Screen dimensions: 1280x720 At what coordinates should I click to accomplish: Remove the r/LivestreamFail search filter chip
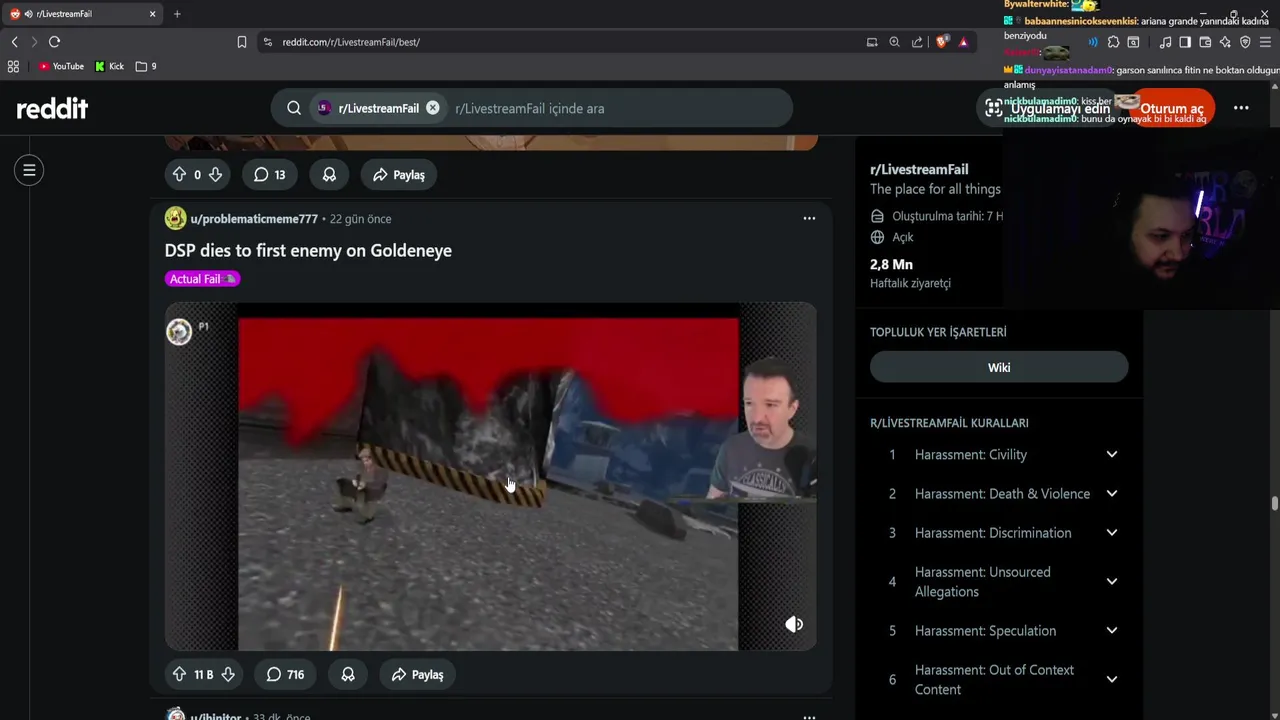[x=433, y=108]
